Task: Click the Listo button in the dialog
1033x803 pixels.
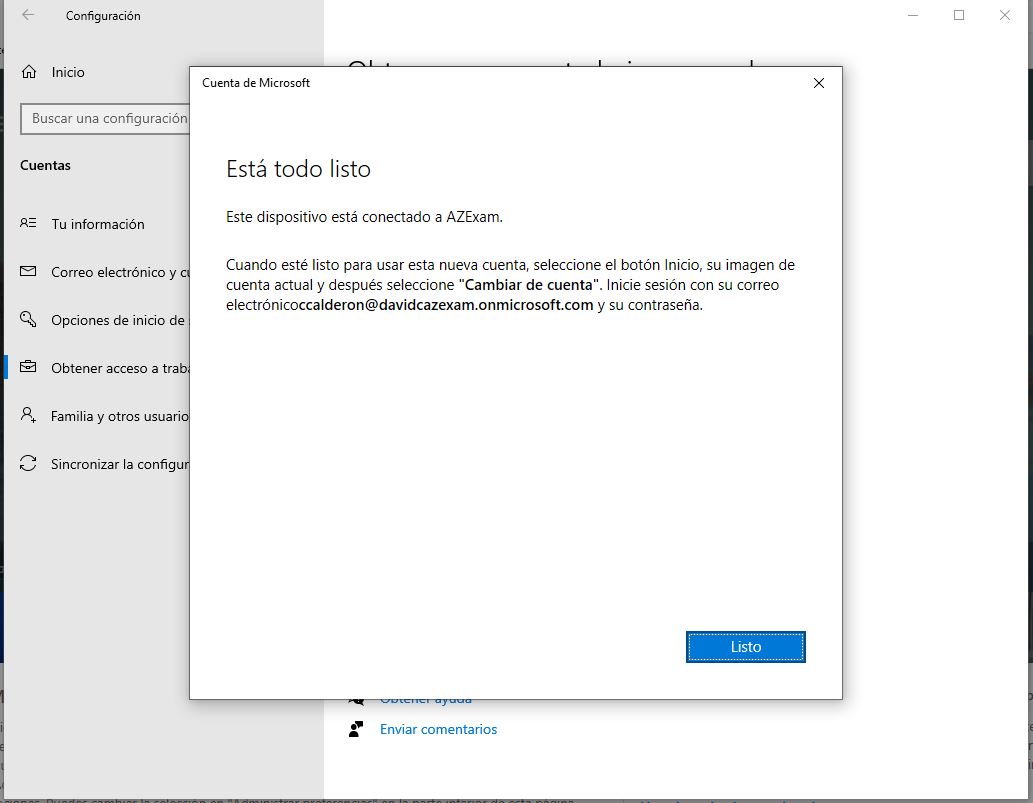Action: (x=745, y=647)
